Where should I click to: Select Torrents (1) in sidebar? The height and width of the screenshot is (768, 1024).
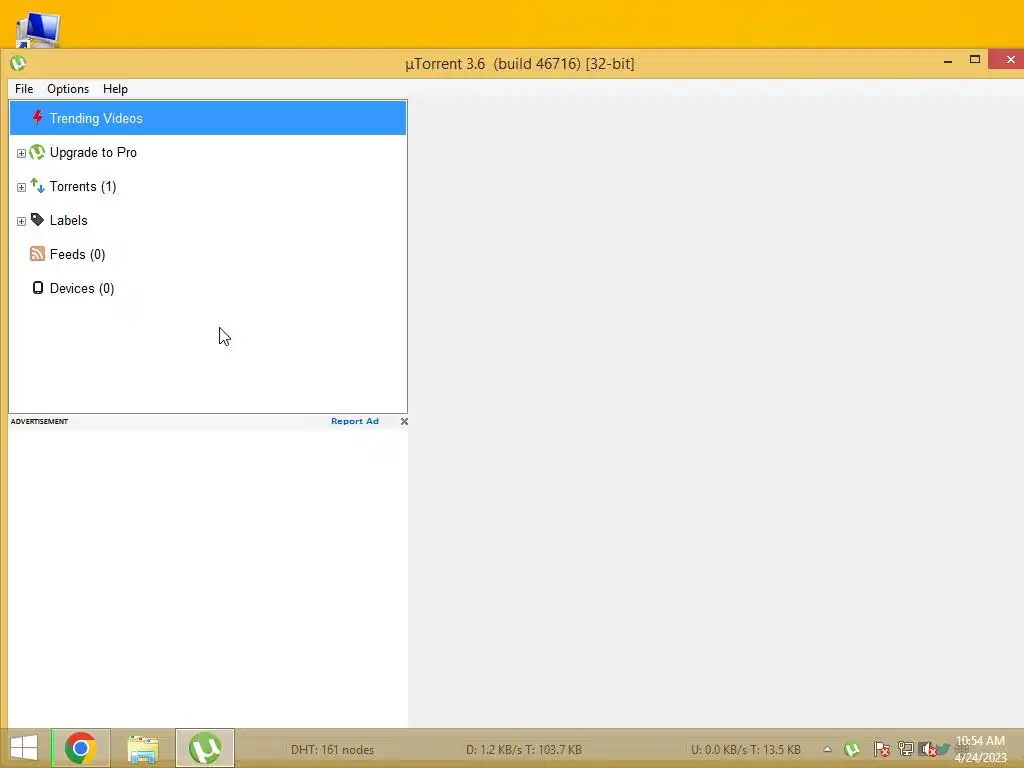point(83,186)
